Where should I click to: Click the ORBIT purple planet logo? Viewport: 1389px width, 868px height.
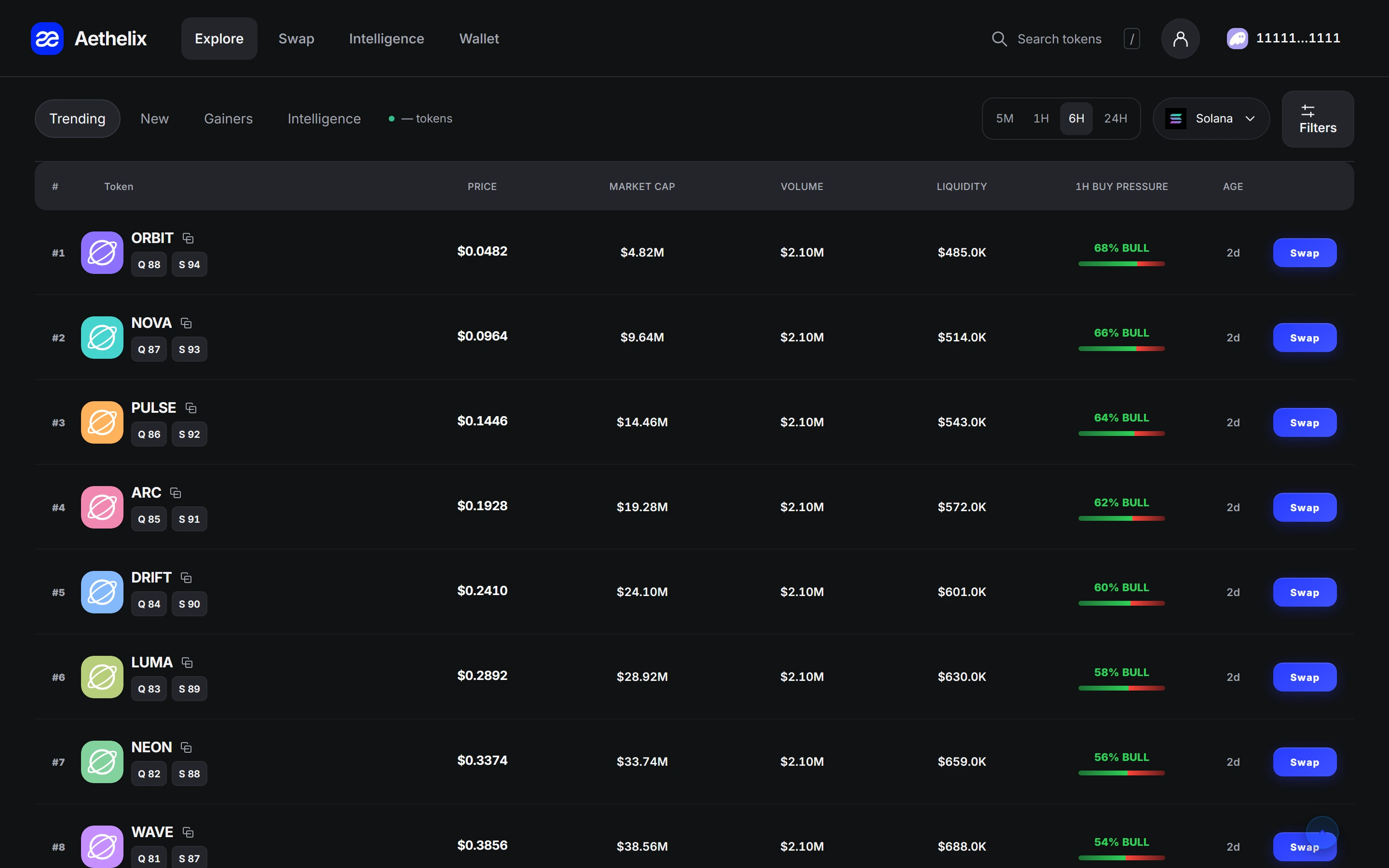point(102,253)
